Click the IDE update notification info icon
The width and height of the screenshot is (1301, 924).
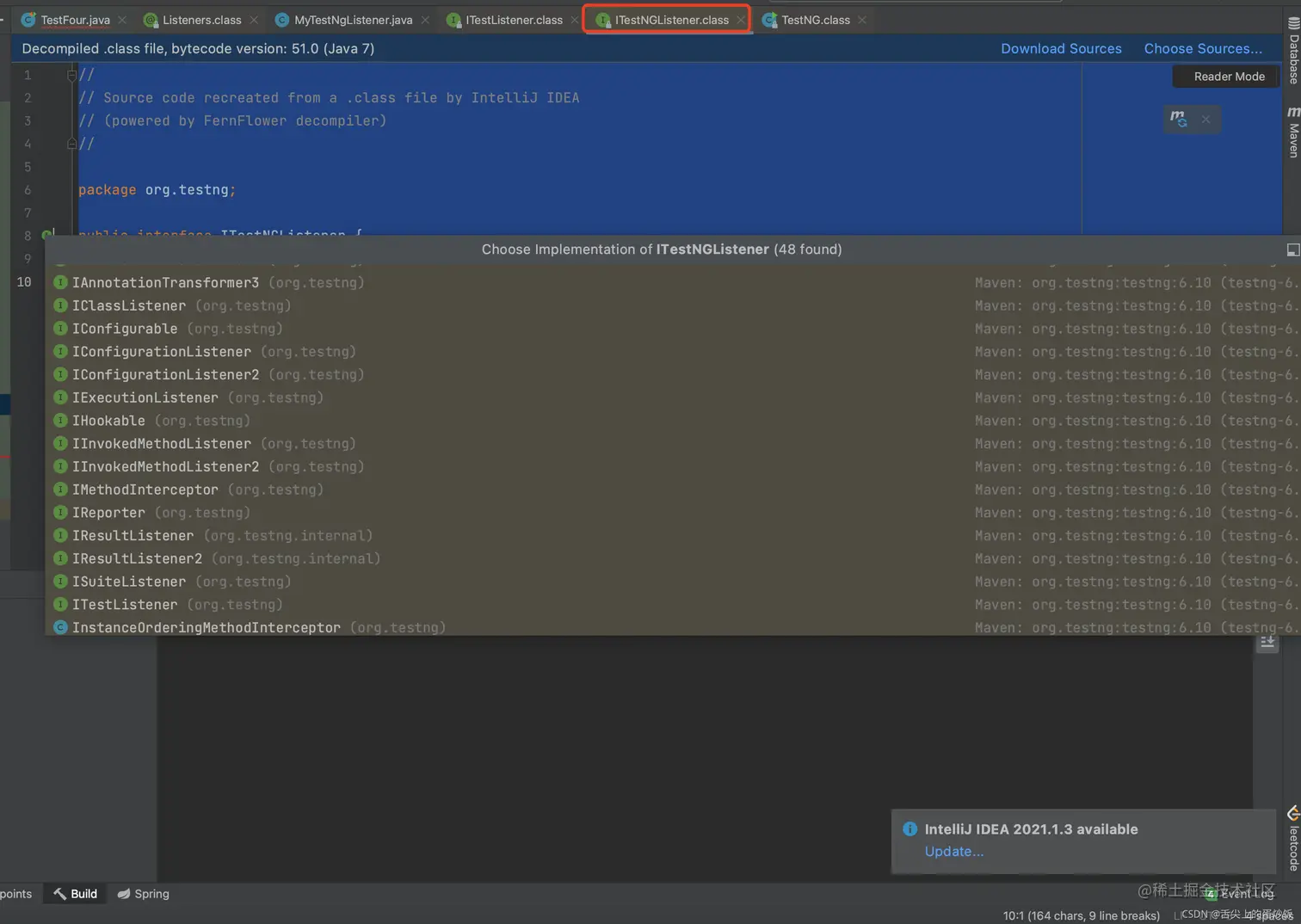click(909, 829)
